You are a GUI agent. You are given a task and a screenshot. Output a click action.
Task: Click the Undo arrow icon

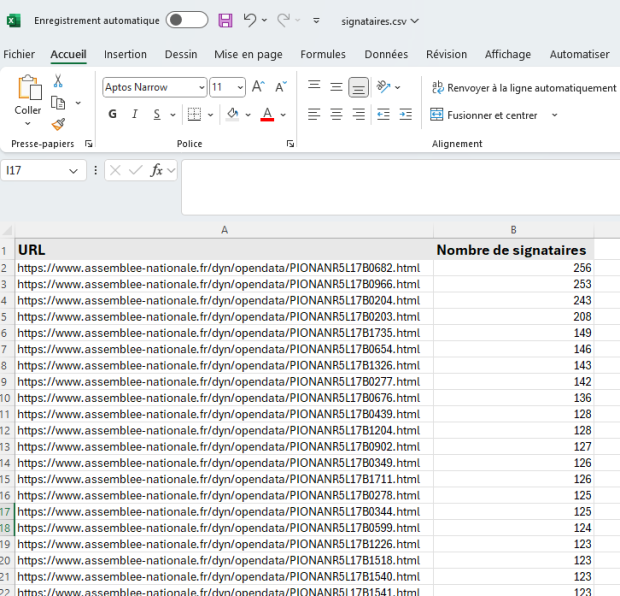[x=250, y=20]
